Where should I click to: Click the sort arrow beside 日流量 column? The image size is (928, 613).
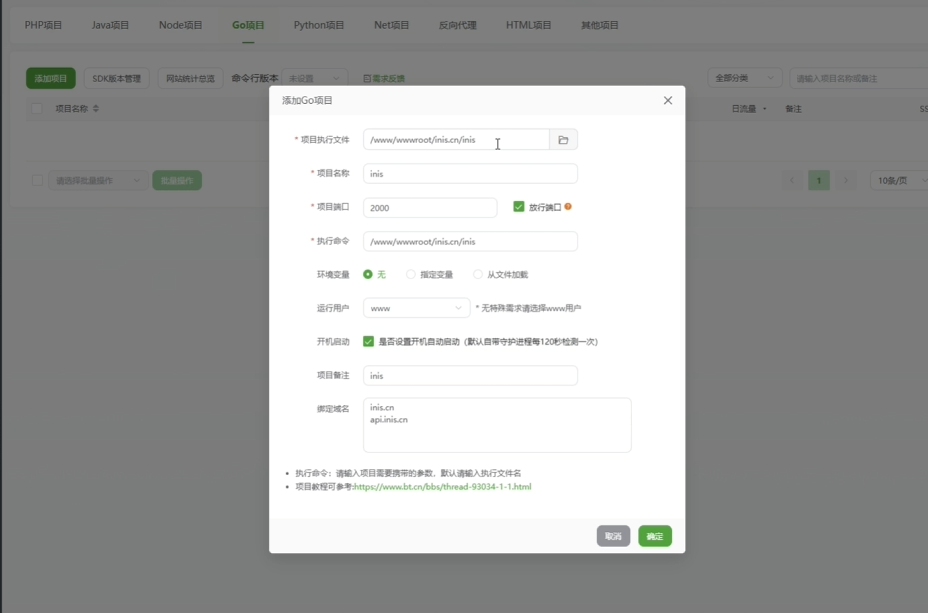tap(765, 108)
